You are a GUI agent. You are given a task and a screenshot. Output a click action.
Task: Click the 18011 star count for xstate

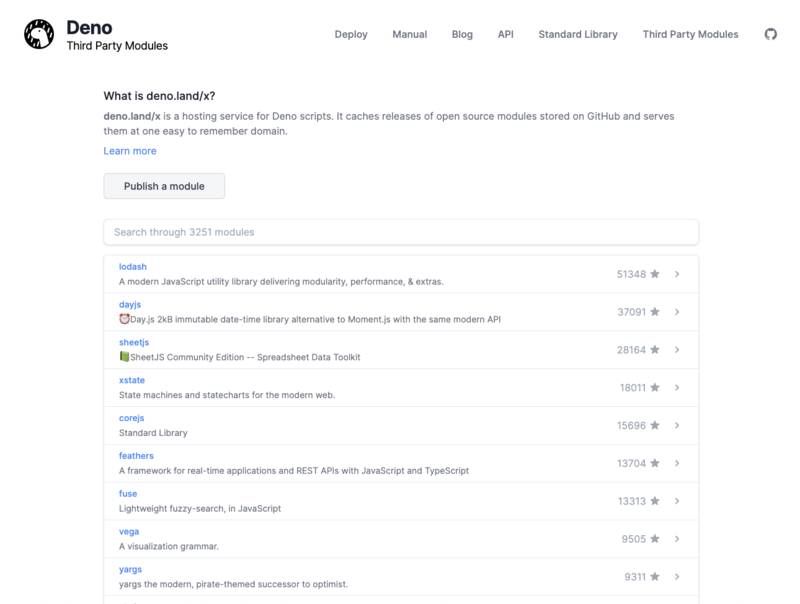click(633, 387)
